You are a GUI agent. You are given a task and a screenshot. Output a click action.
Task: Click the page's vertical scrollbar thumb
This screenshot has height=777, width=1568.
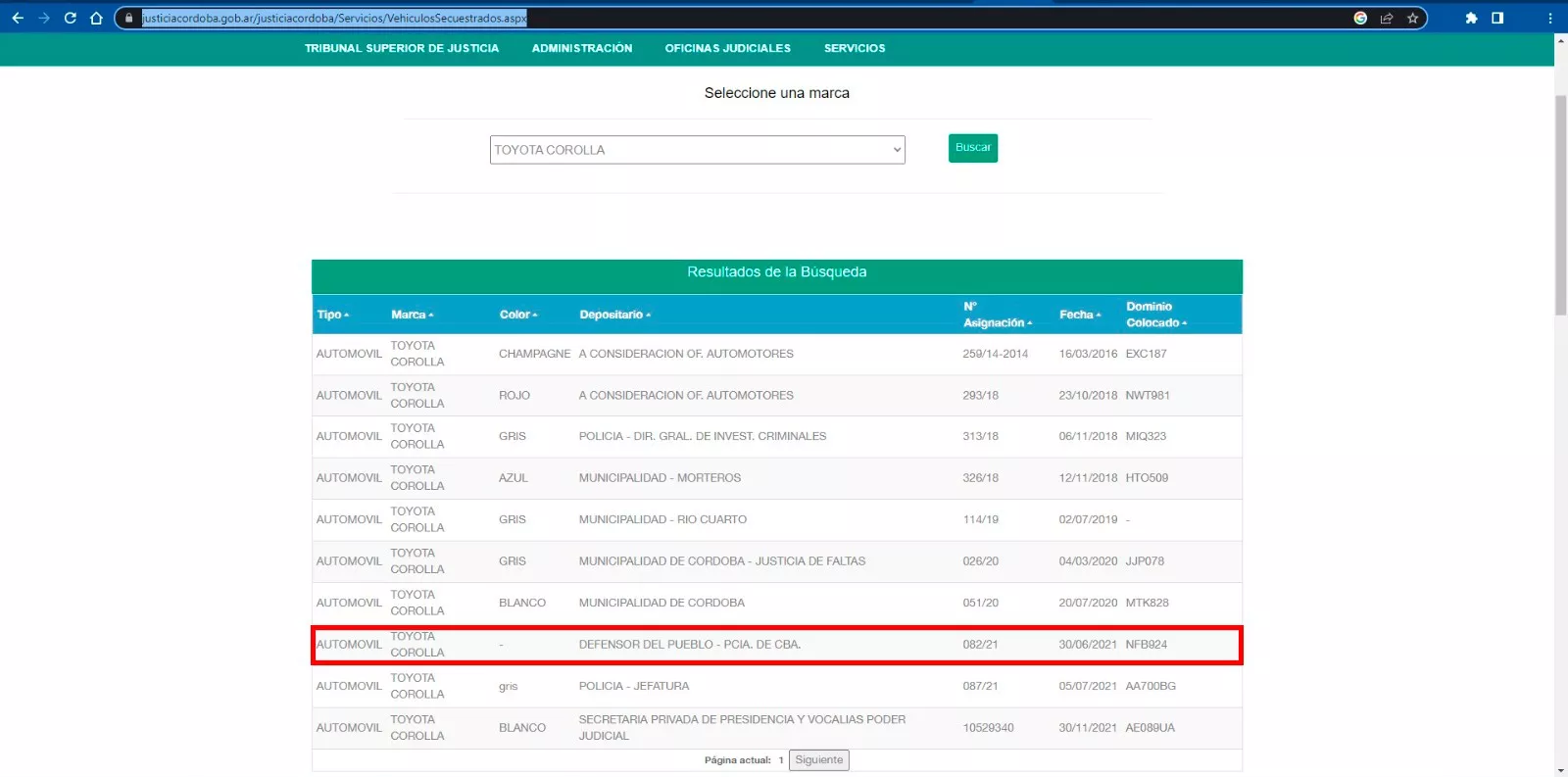[1560, 206]
